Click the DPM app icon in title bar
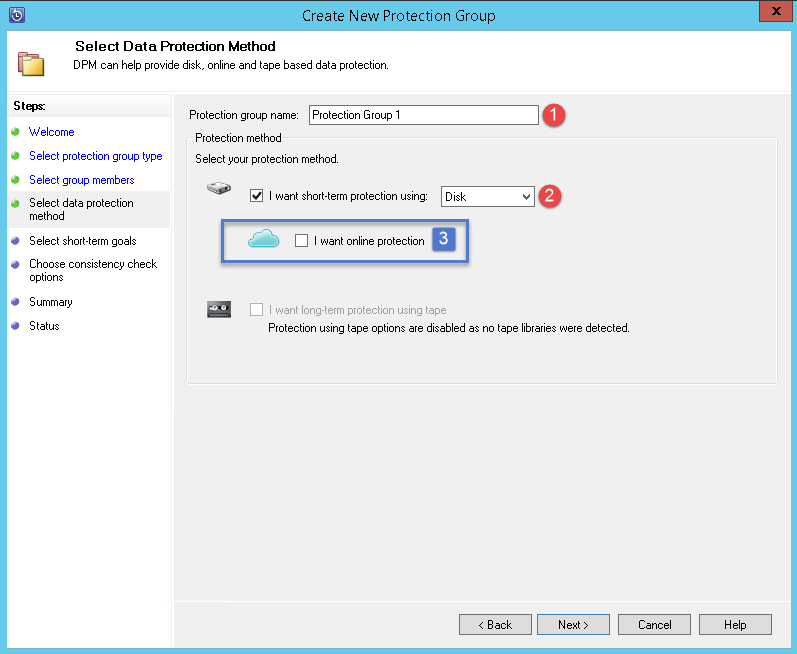 click(17, 15)
